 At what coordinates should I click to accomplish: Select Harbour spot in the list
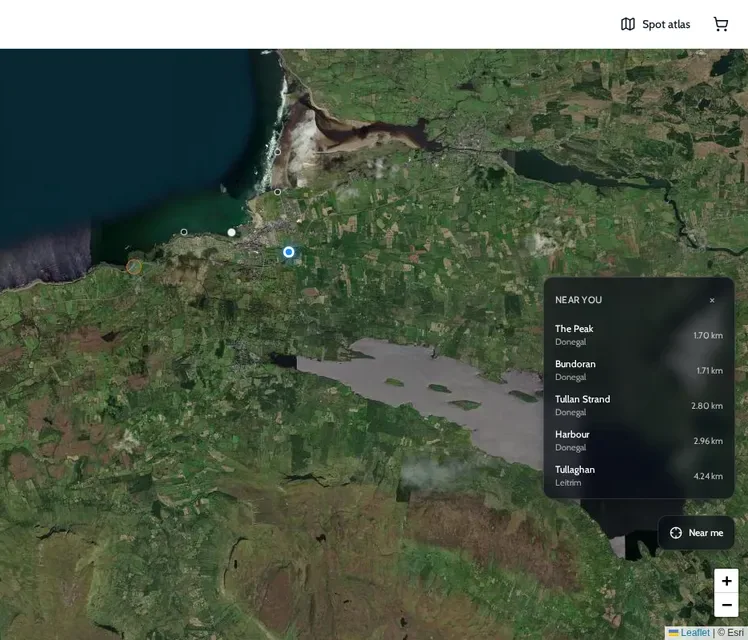[x=639, y=441]
